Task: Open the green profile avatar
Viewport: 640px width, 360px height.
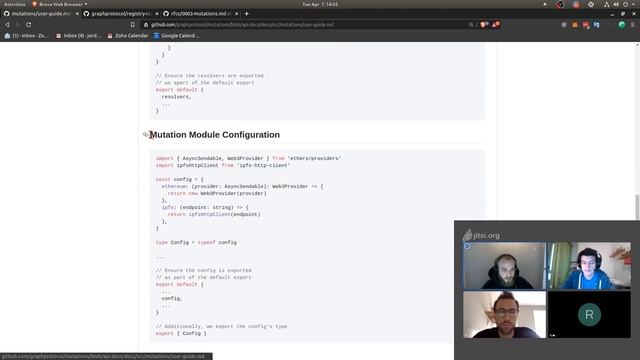Action: [622, 25]
